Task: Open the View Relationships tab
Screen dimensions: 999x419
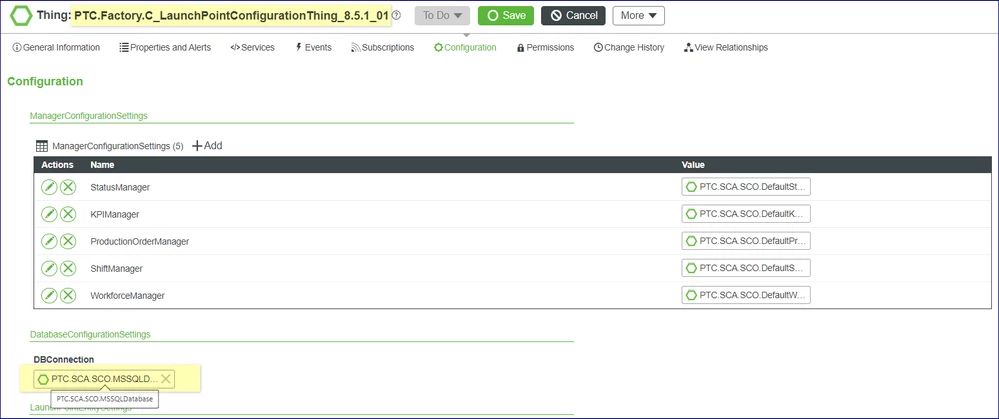Action: tap(726, 47)
